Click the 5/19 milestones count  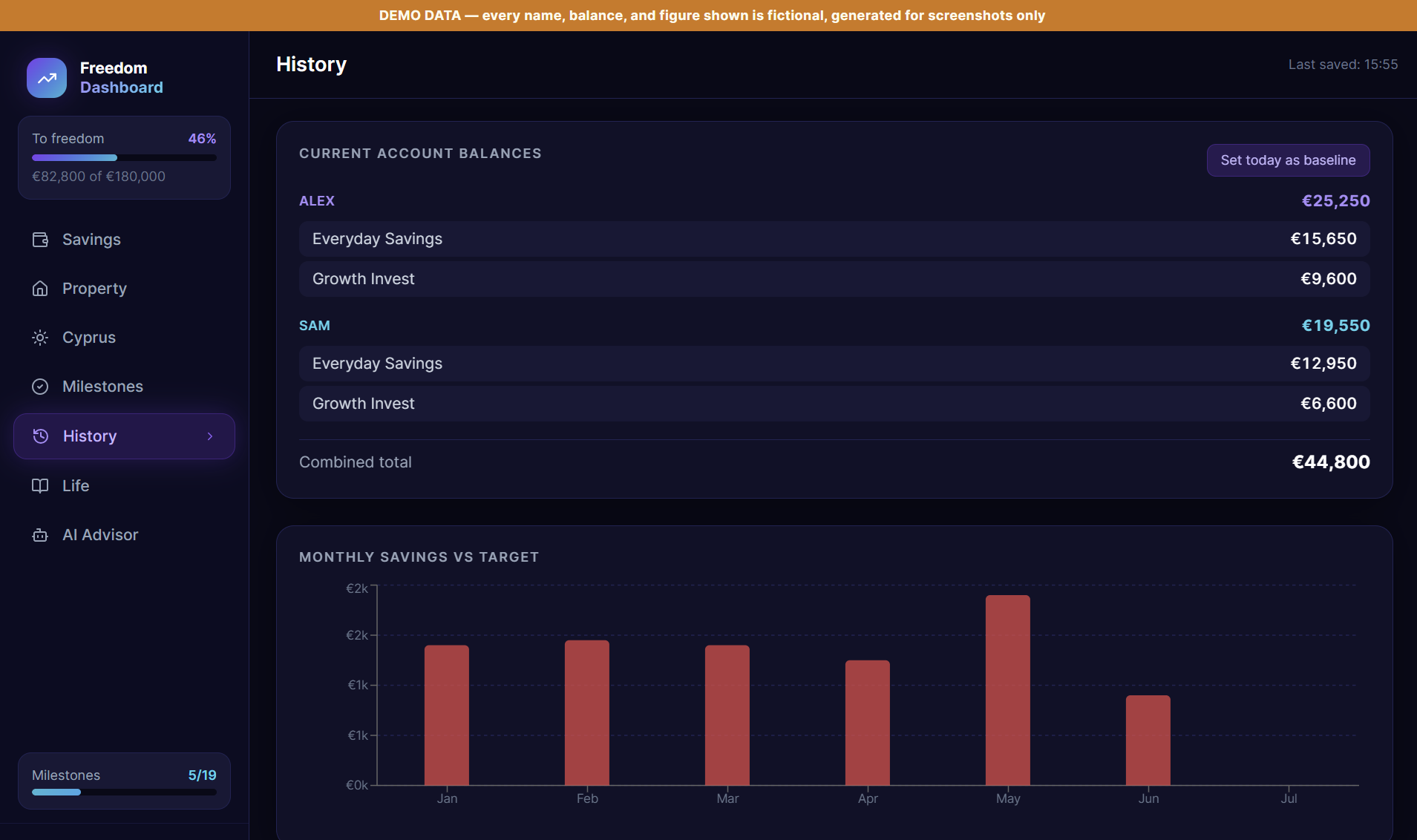(202, 775)
